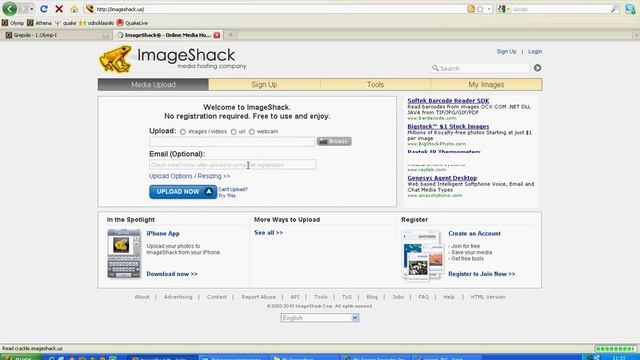Open the Olymp bookmark
This screenshot has width=640, height=360.
[13, 23]
